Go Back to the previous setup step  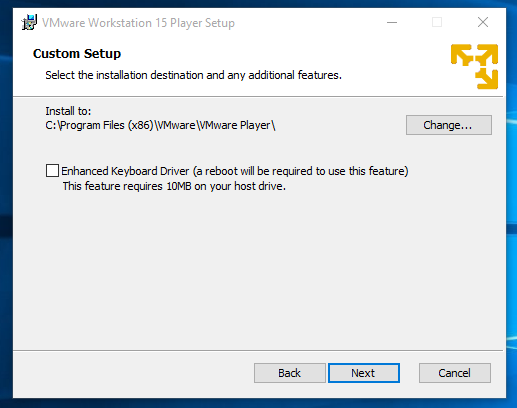[289, 373]
